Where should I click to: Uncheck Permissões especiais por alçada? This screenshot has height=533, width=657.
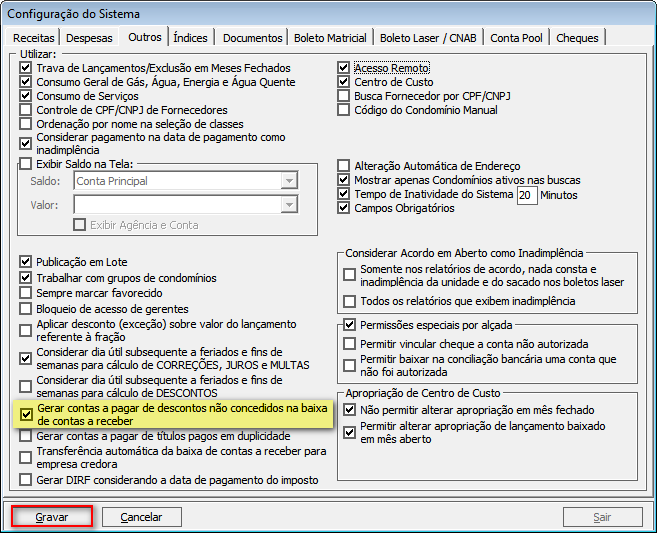click(349, 325)
